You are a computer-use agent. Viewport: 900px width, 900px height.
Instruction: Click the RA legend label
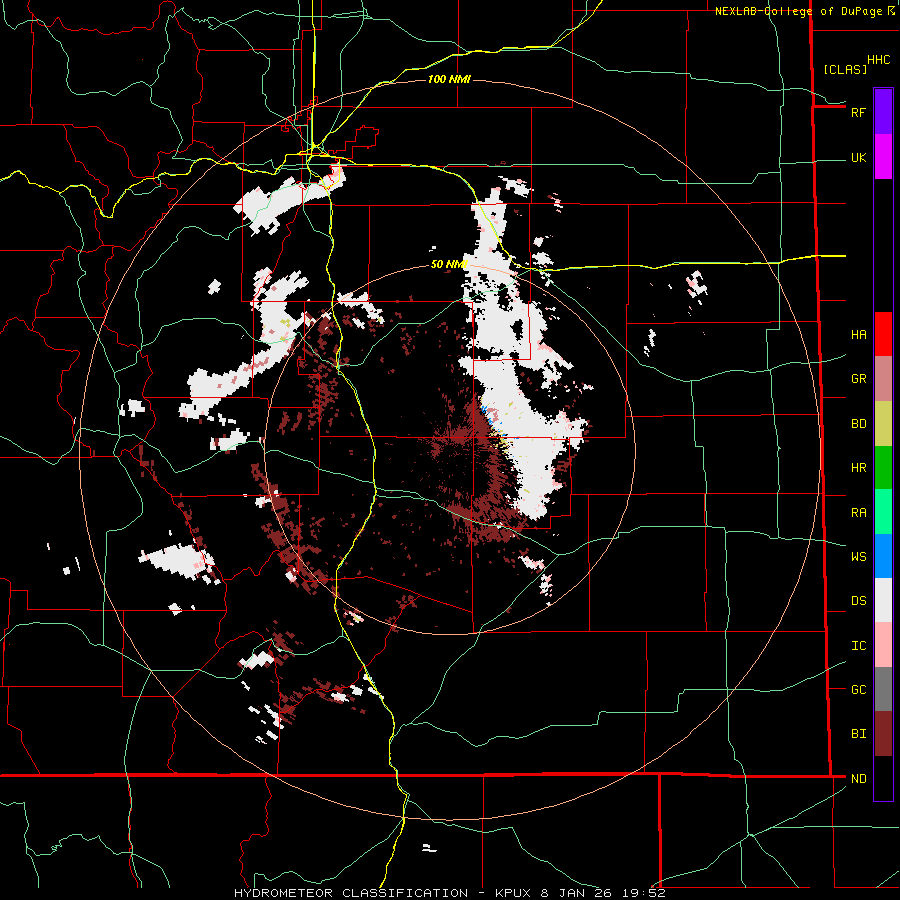click(x=858, y=513)
